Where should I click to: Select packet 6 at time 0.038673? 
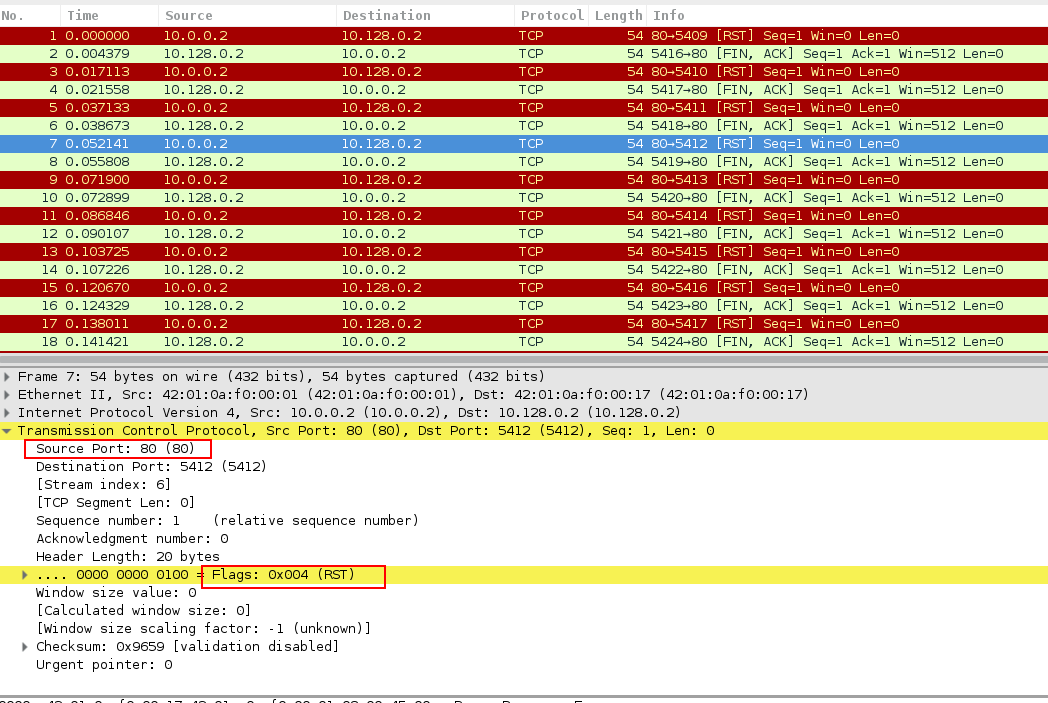point(524,126)
